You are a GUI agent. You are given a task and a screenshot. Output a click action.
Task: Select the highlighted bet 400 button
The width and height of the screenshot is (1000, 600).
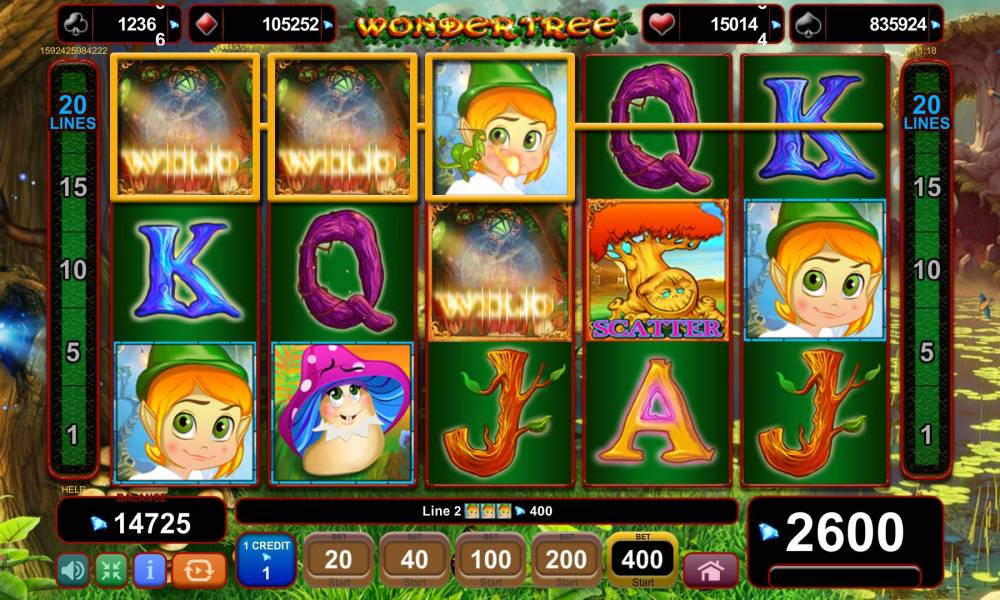click(x=642, y=560)
